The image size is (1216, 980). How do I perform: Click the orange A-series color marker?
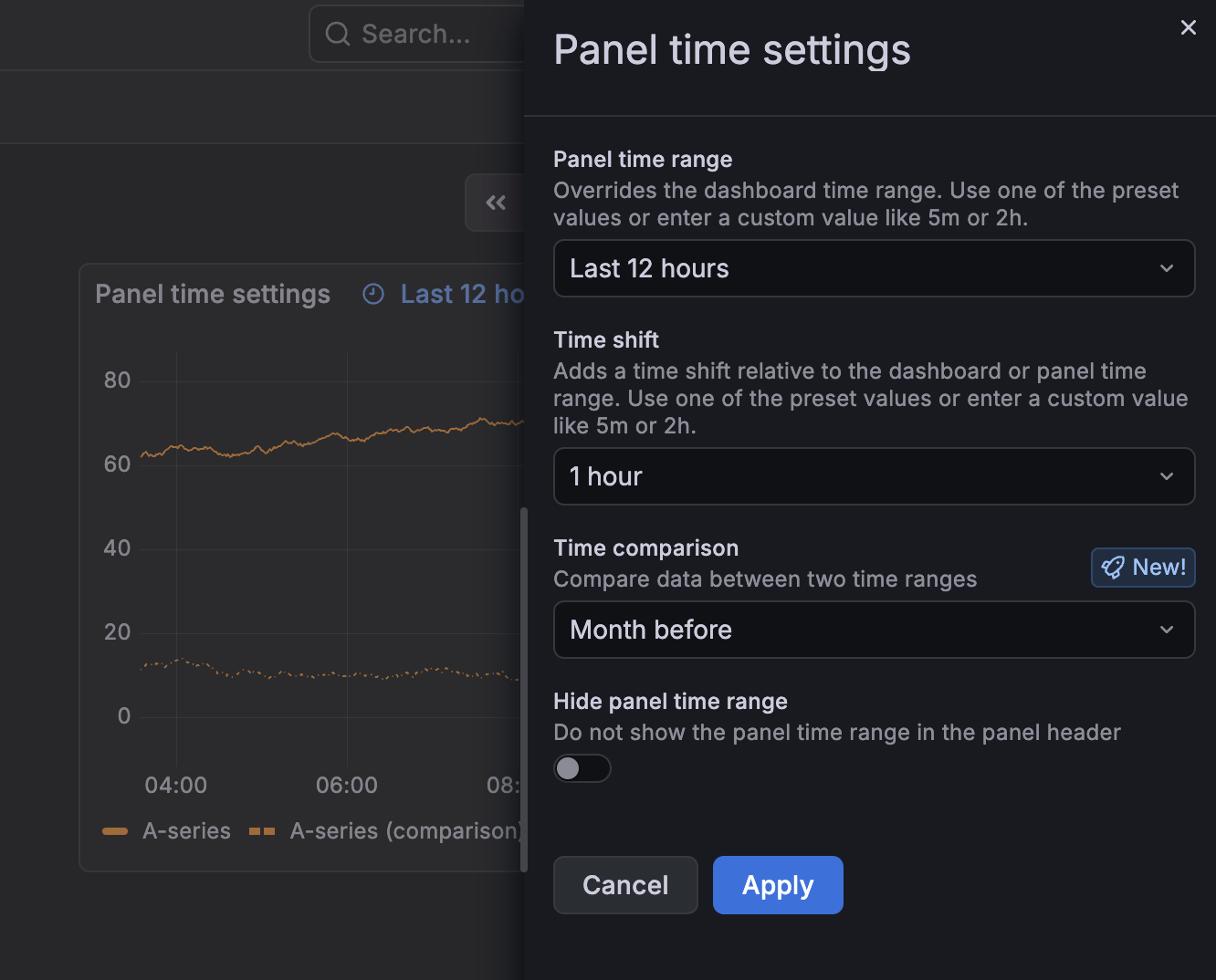pyautogui.click(x=115, y=830)
